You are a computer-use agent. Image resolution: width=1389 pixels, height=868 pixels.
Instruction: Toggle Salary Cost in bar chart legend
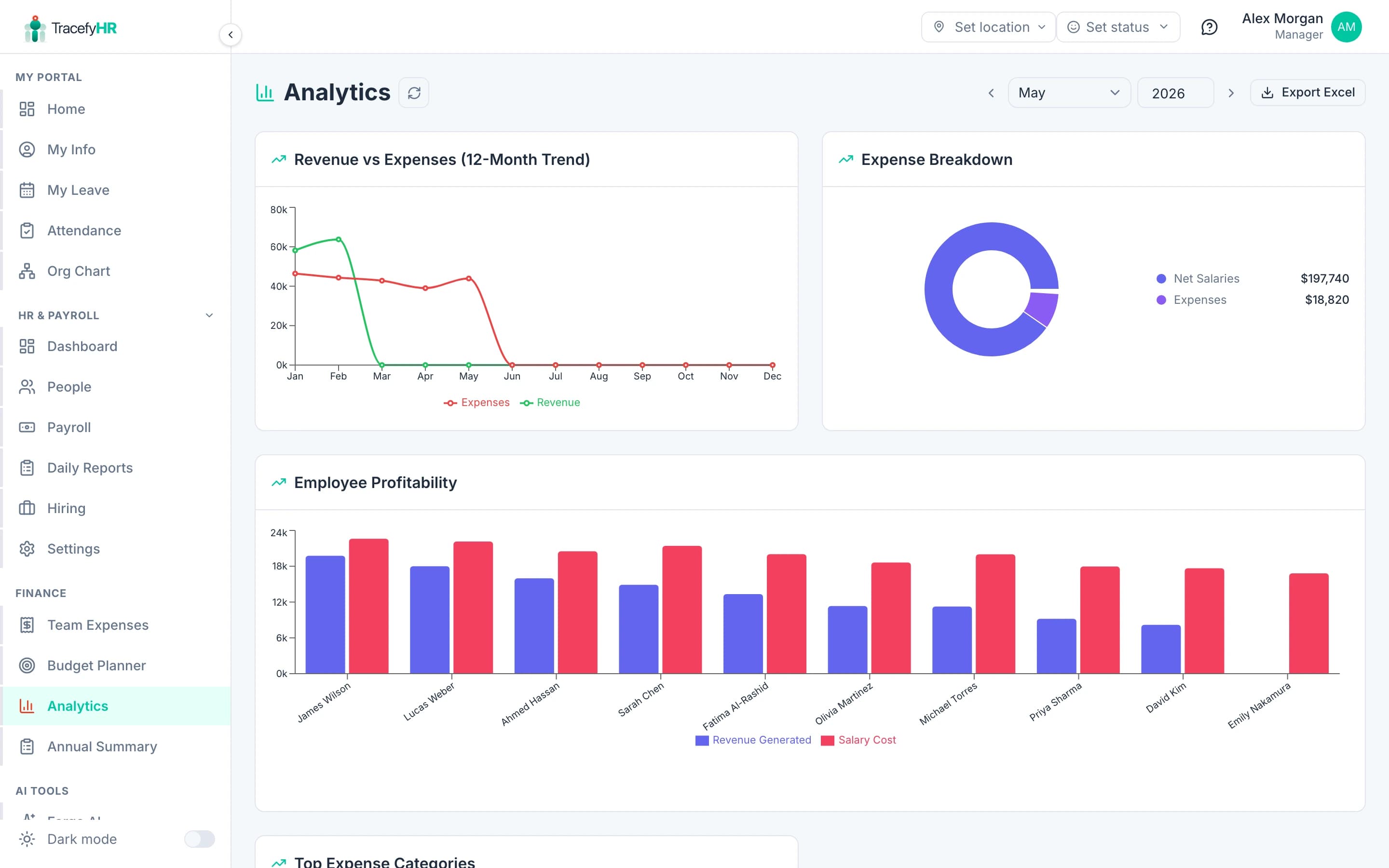[858, 740]
